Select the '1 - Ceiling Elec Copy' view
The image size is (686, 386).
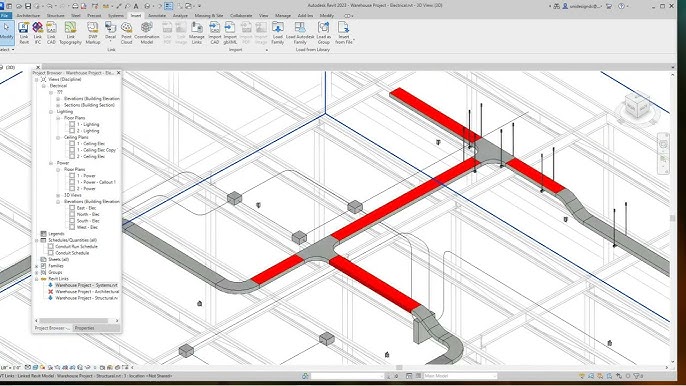97,150
